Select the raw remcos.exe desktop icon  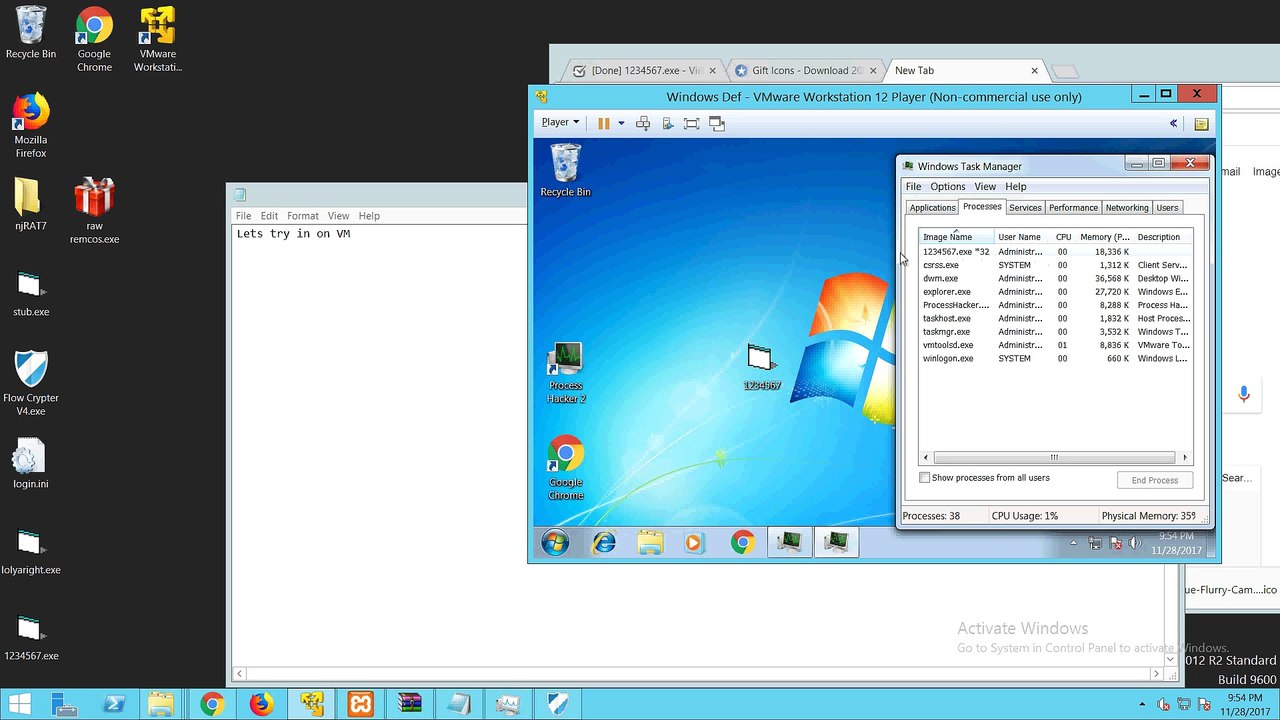pos(94,211)
